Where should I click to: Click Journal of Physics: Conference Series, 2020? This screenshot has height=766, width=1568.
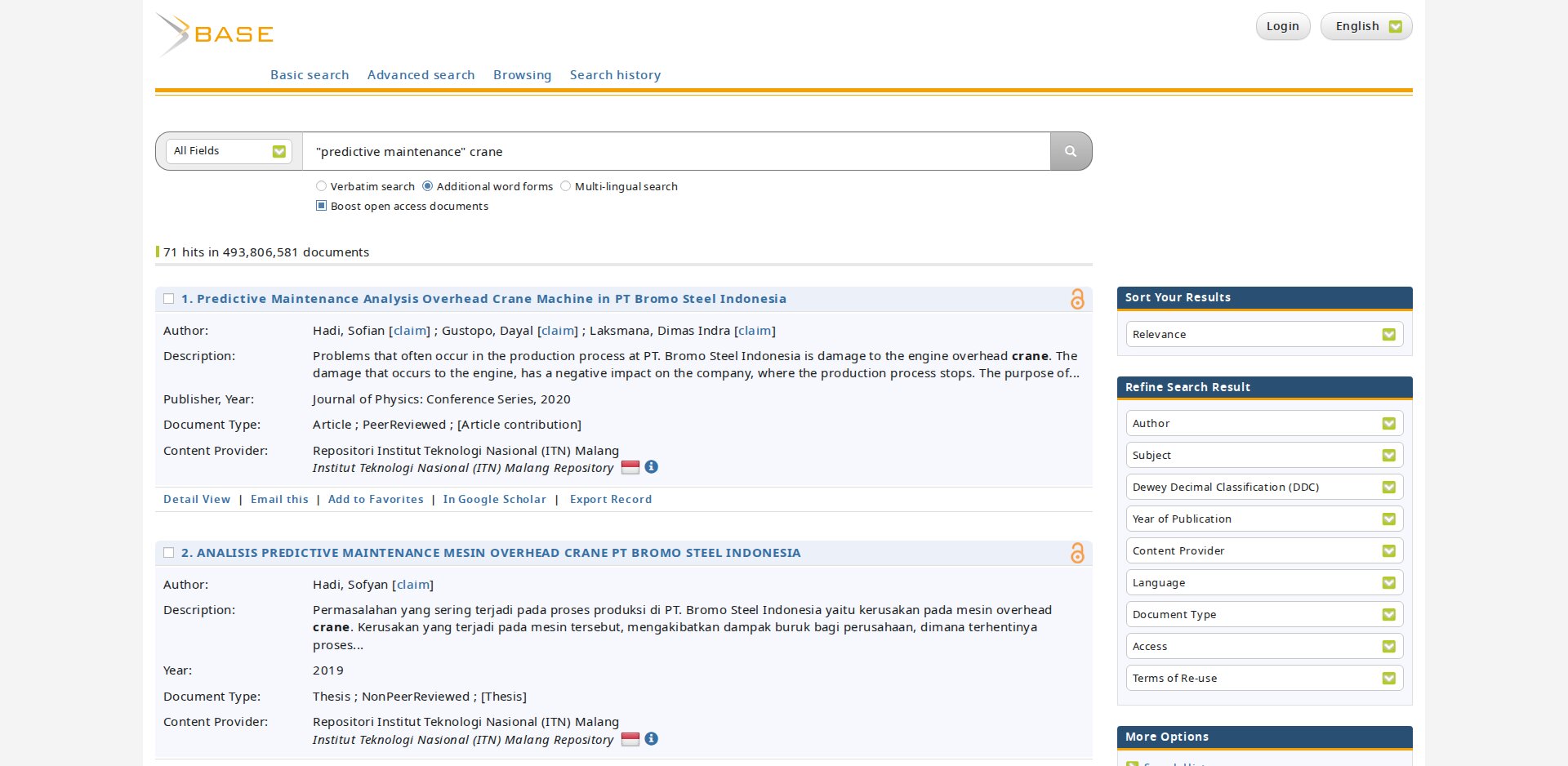point(442,399)
